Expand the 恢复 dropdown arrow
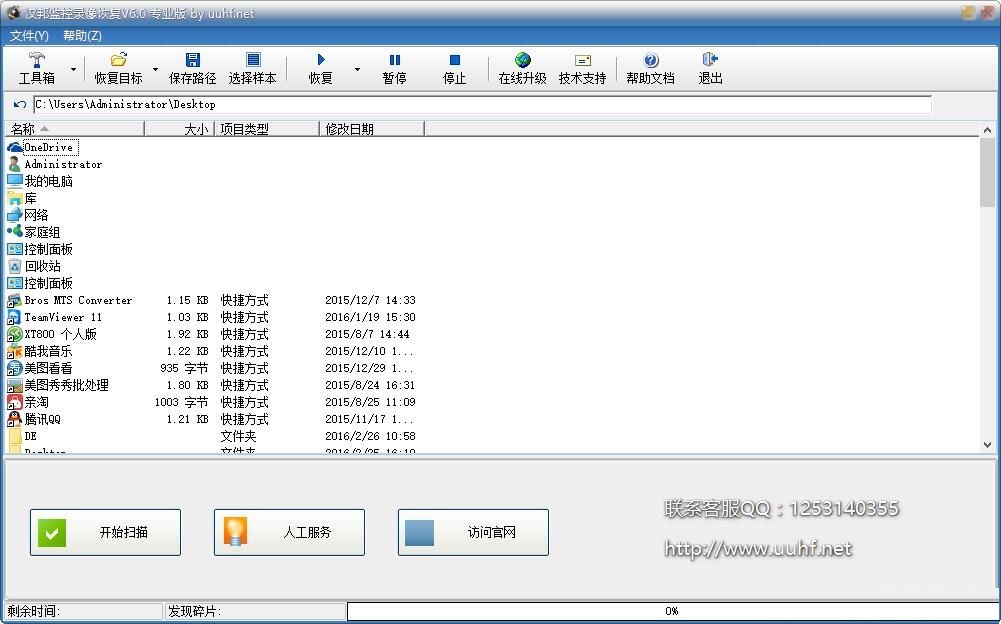1001x624 pixels. tap(357, 69)
